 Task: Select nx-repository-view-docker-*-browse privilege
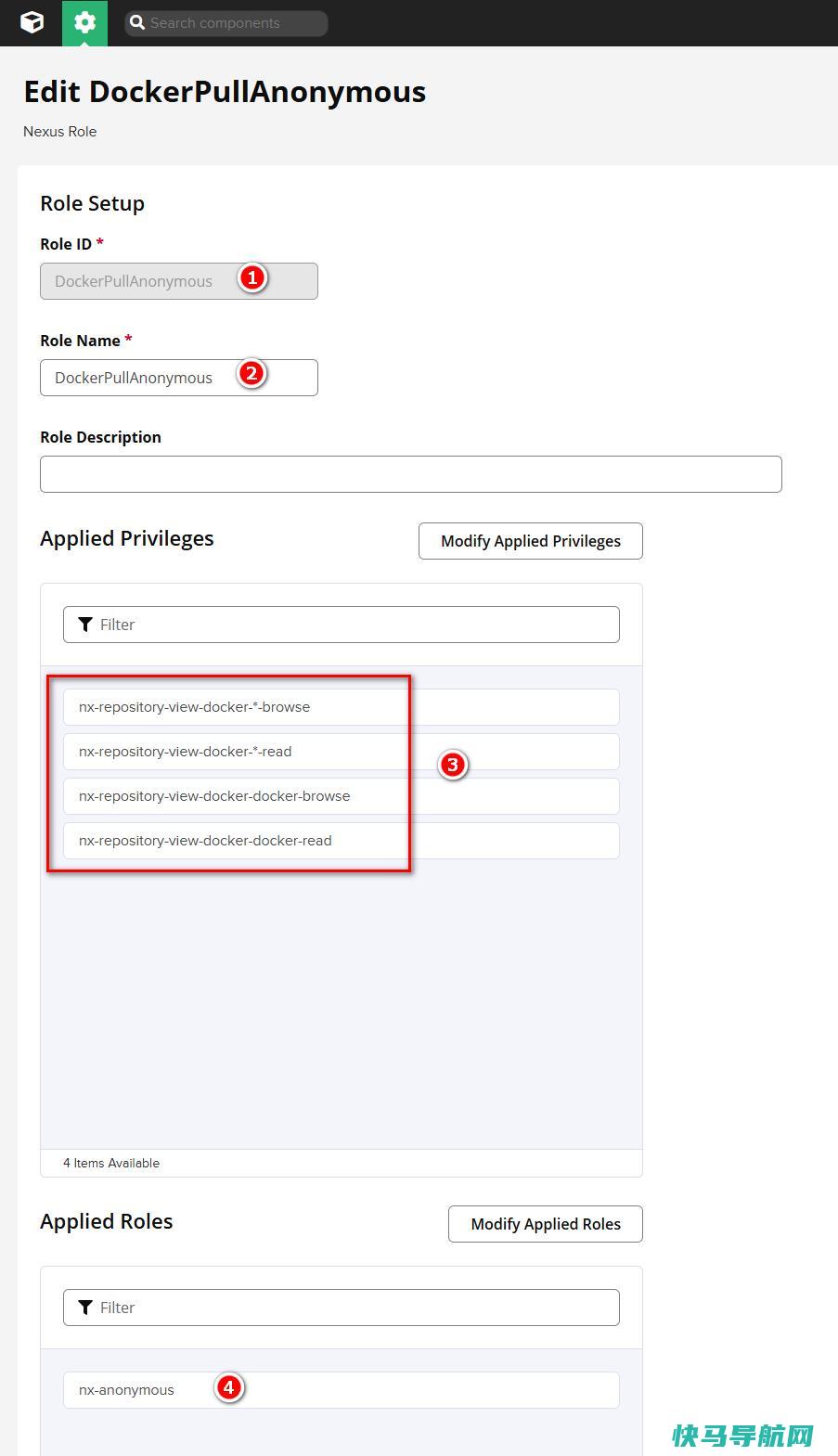click(x=342, y=707)
